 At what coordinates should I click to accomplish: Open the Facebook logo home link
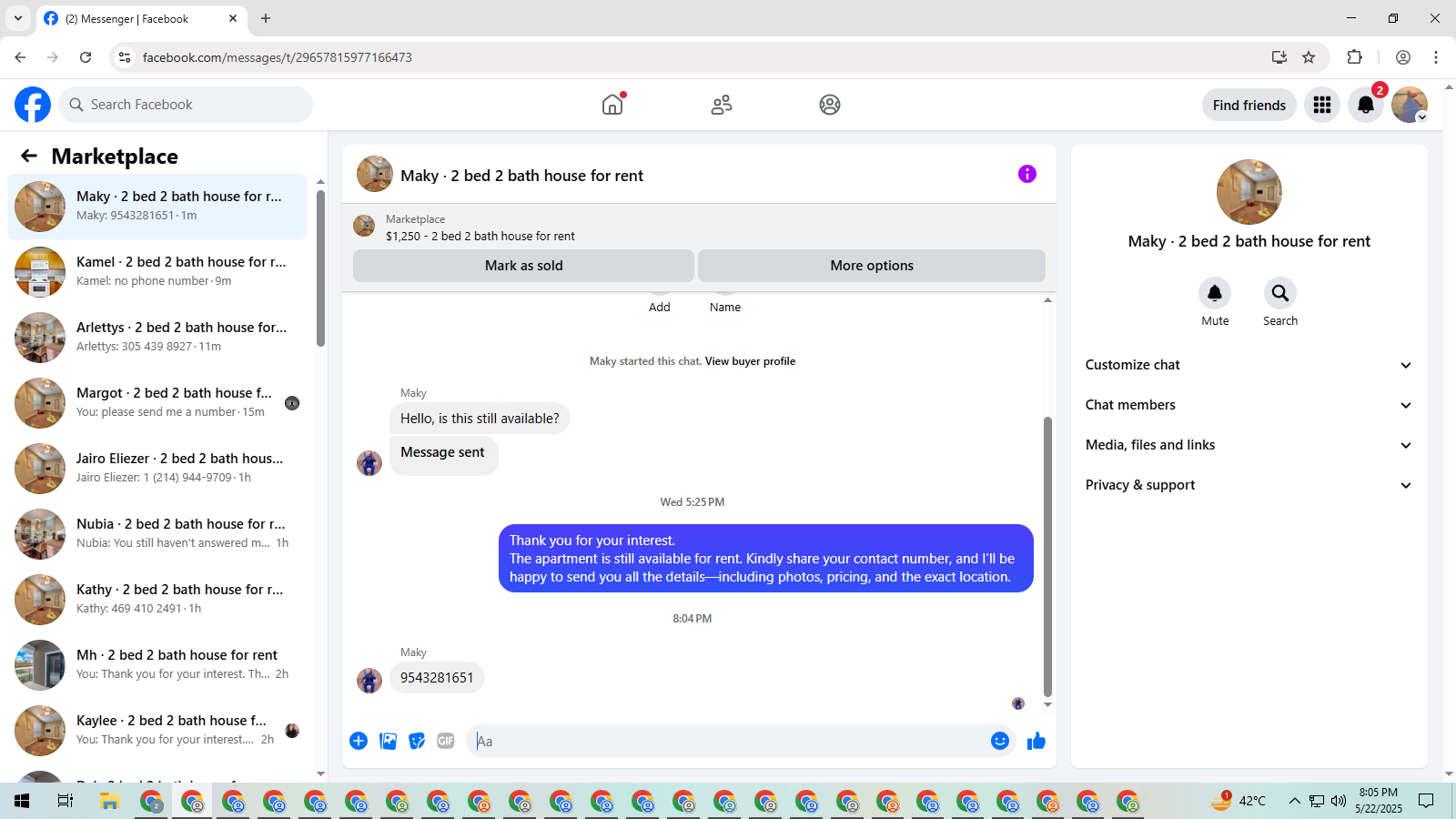coord(33,105)
